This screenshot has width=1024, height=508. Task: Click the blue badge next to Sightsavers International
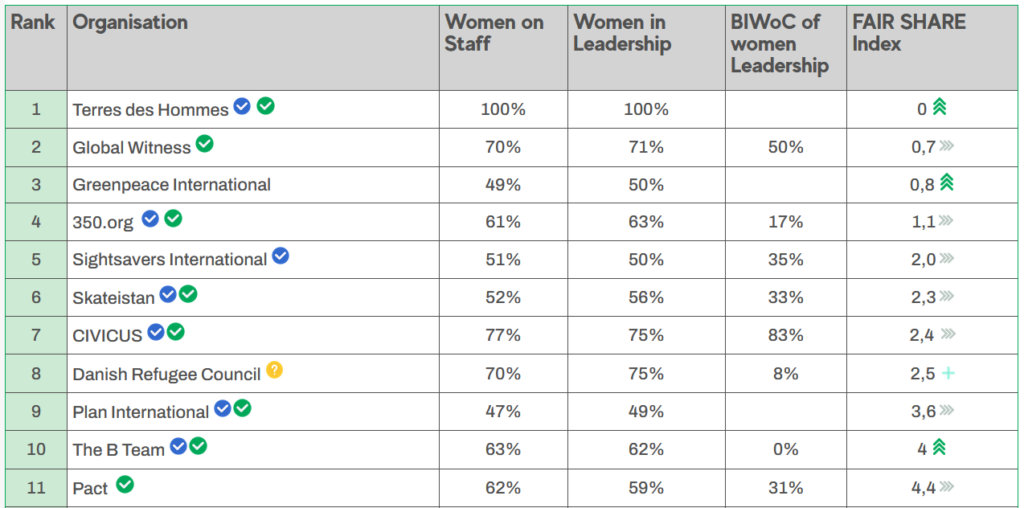[281, 256]
